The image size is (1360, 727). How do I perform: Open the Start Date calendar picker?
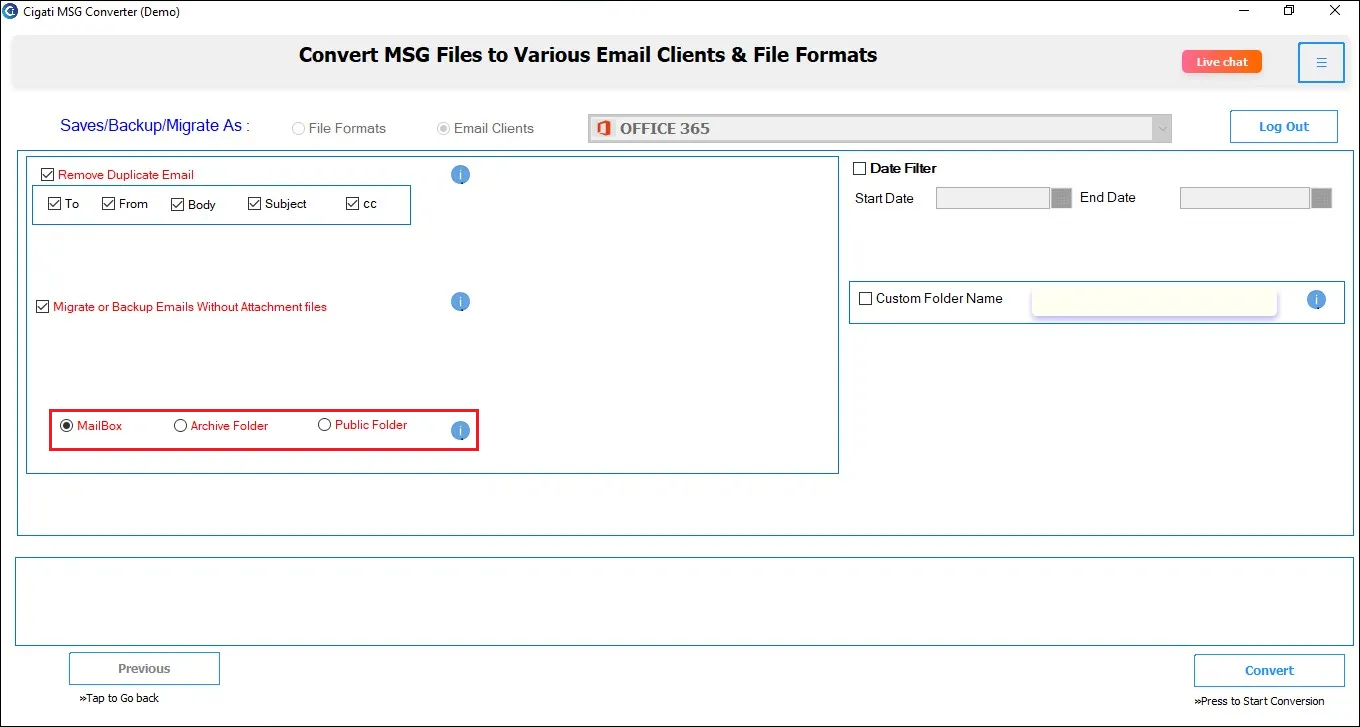click(x=1061, y=198)
